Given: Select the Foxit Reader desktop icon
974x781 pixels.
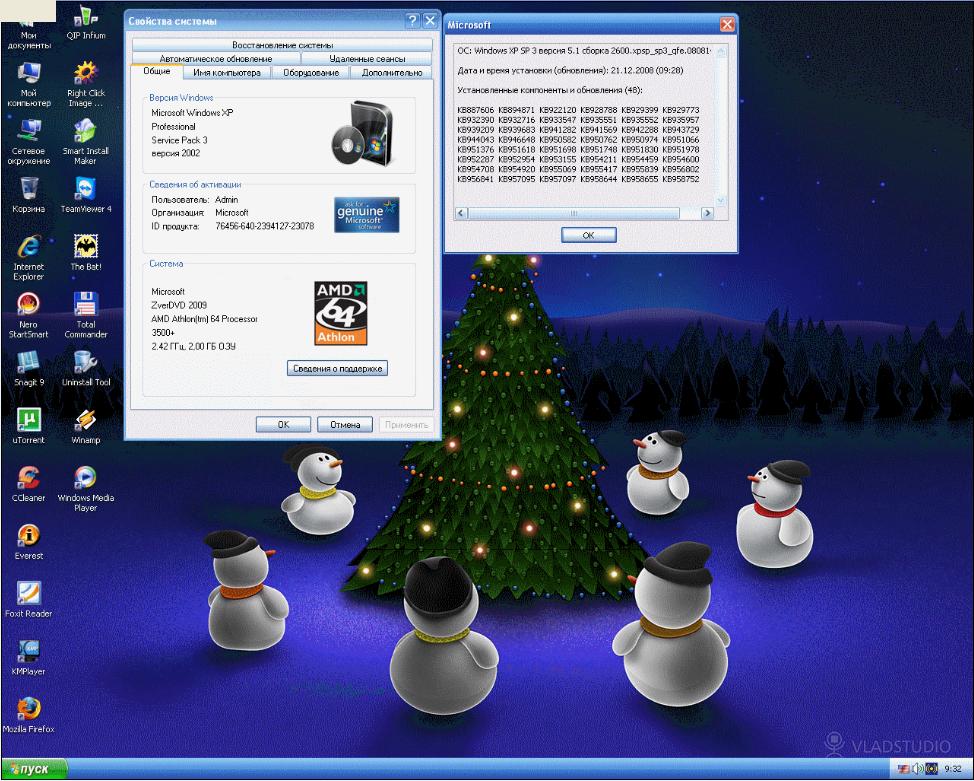Looking at the screenshot, I should (29, 600).
